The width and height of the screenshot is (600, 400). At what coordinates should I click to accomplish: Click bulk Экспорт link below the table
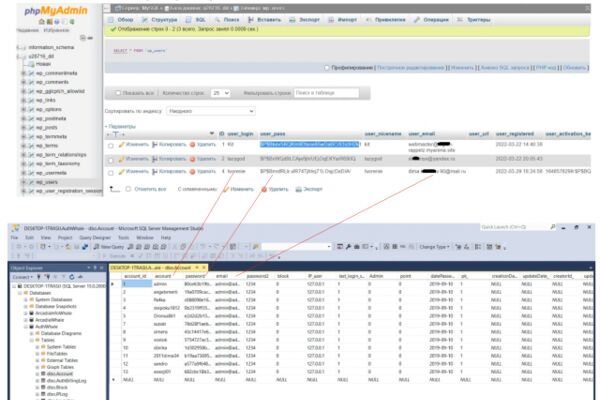point(309,189)
